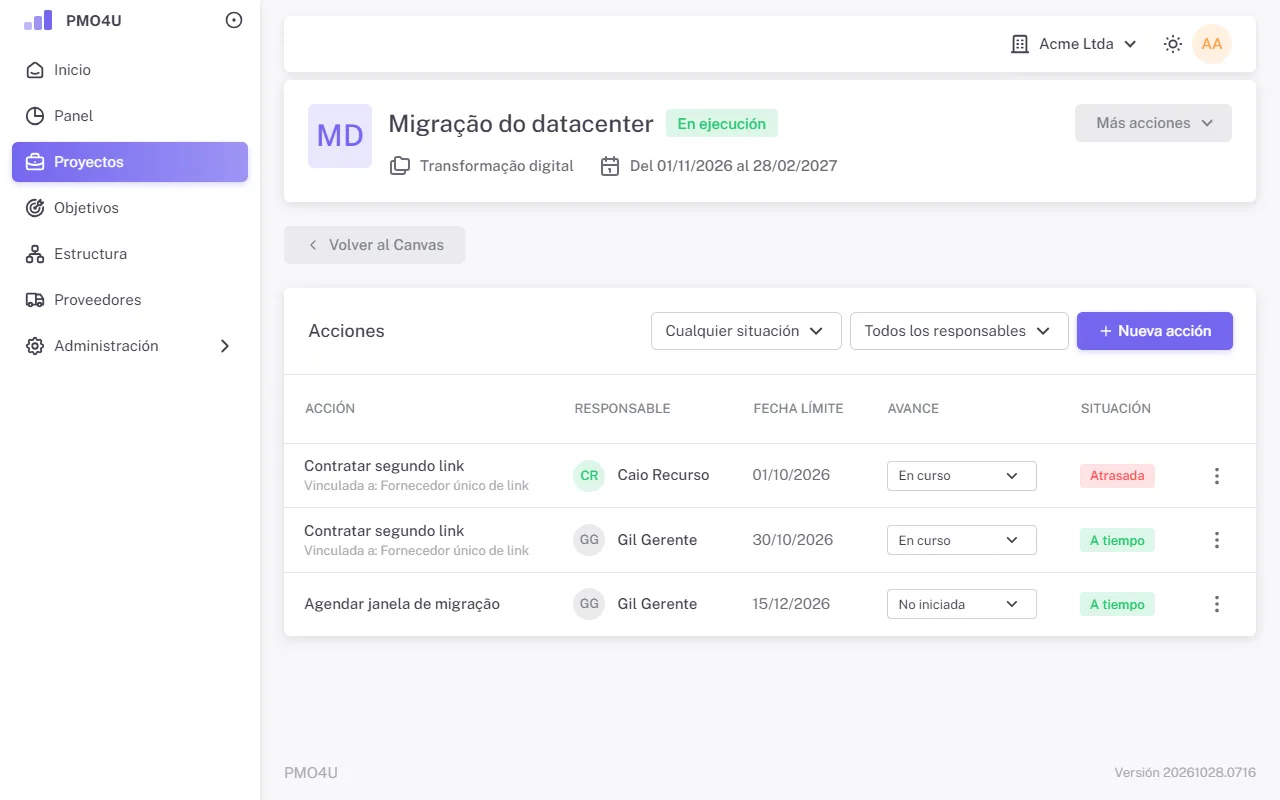
Task: Click the calendar icon beside project dates
Action: [x=609, y=166]
